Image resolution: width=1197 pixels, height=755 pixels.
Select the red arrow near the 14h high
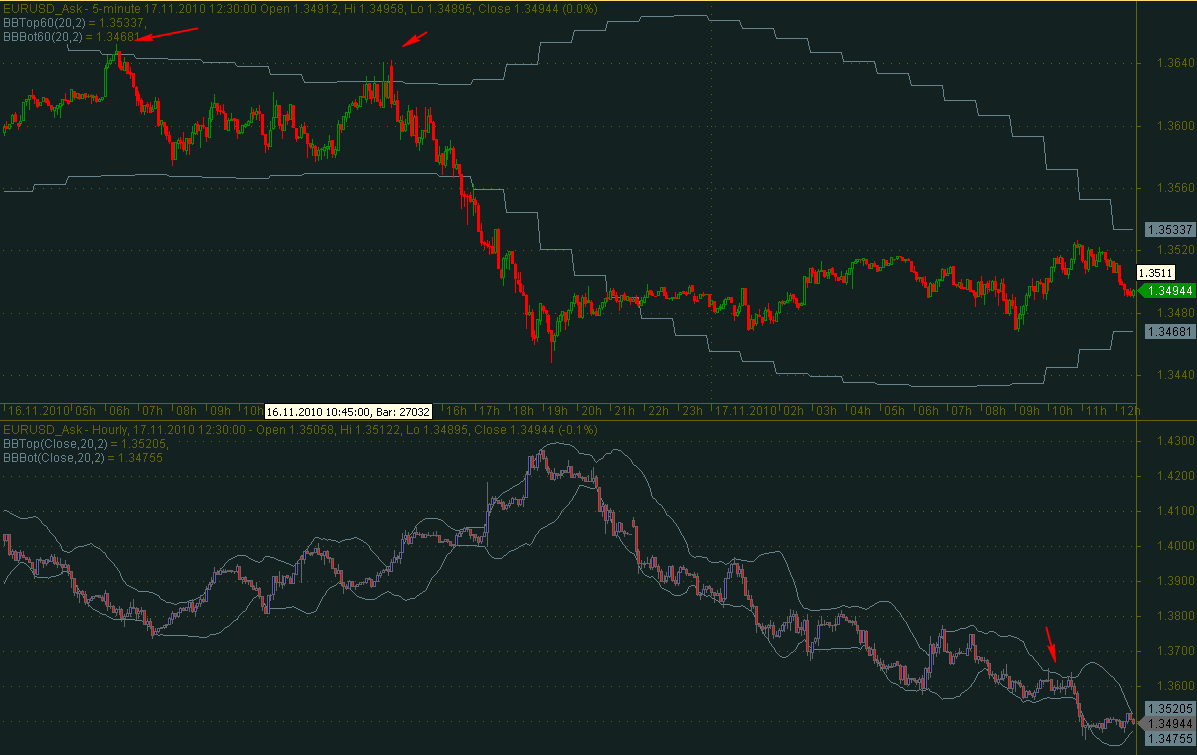414,40
